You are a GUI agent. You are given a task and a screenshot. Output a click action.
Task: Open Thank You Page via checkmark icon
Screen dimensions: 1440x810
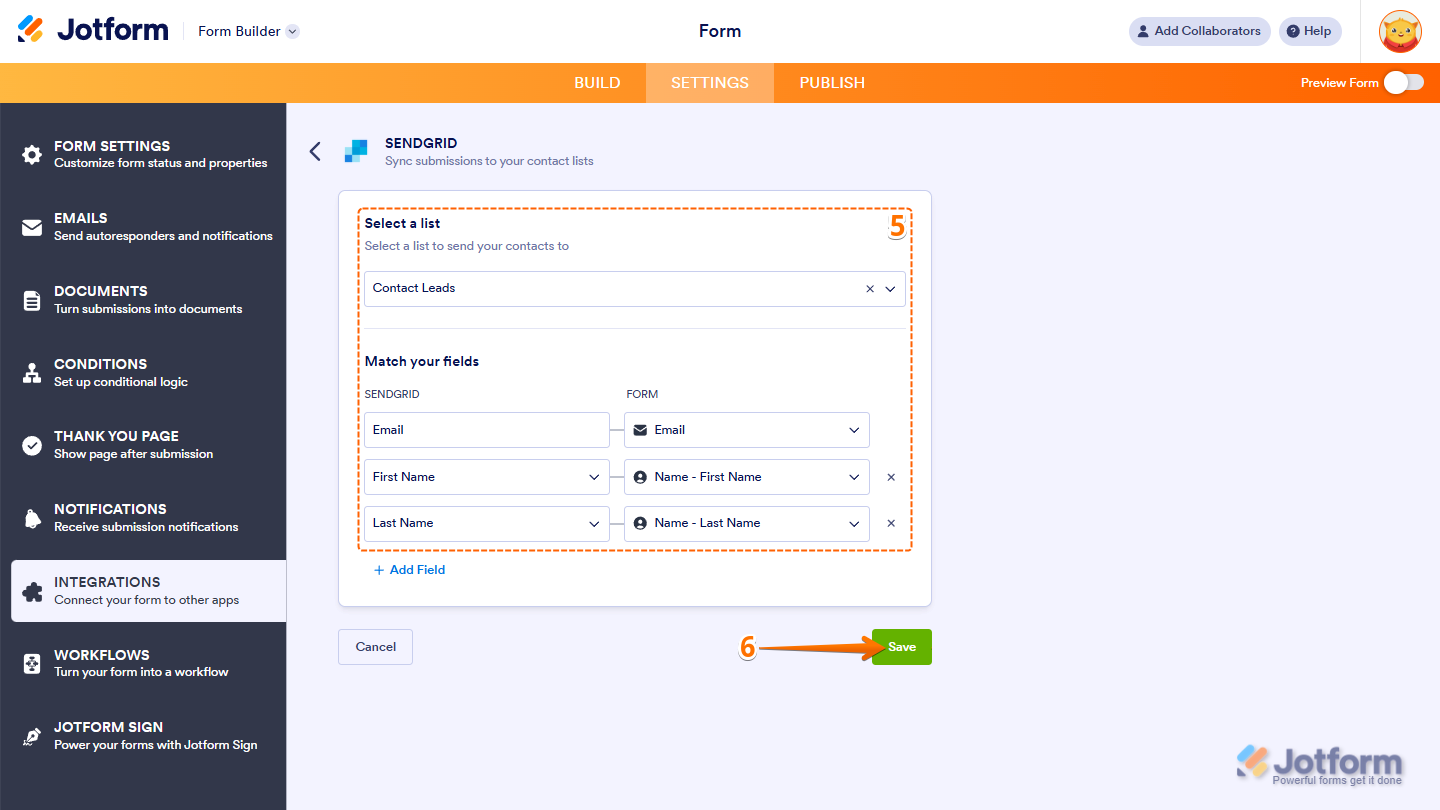[x=30, y=443]
